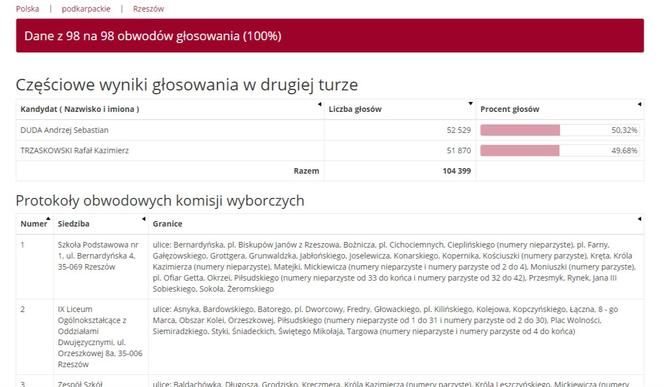Click IX Liceum Ogólnokształcące seat cell
Screen dimensions: 664x387
pyautogui.click(x=101, y=337)
